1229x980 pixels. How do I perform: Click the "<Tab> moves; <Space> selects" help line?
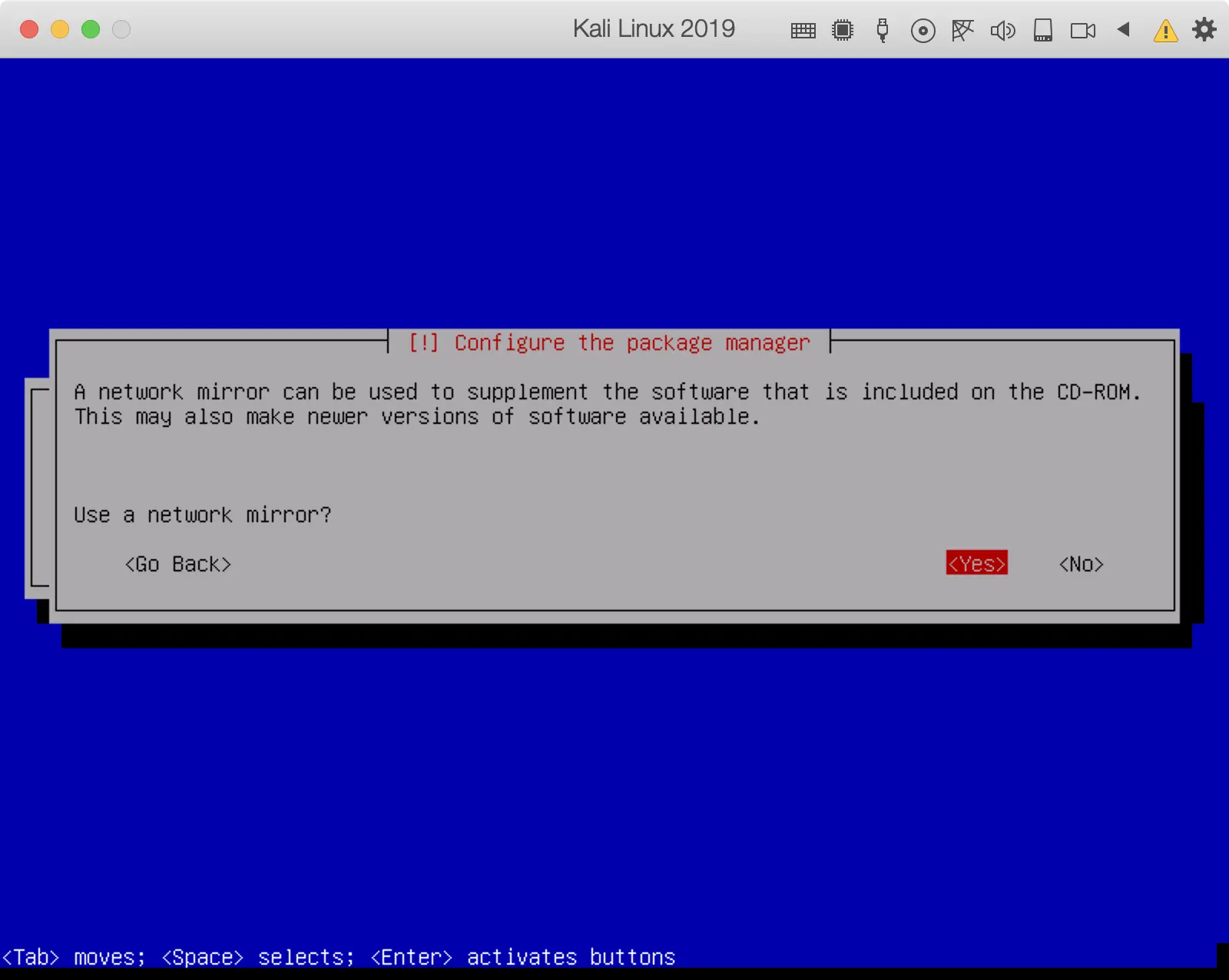[339, 957]
